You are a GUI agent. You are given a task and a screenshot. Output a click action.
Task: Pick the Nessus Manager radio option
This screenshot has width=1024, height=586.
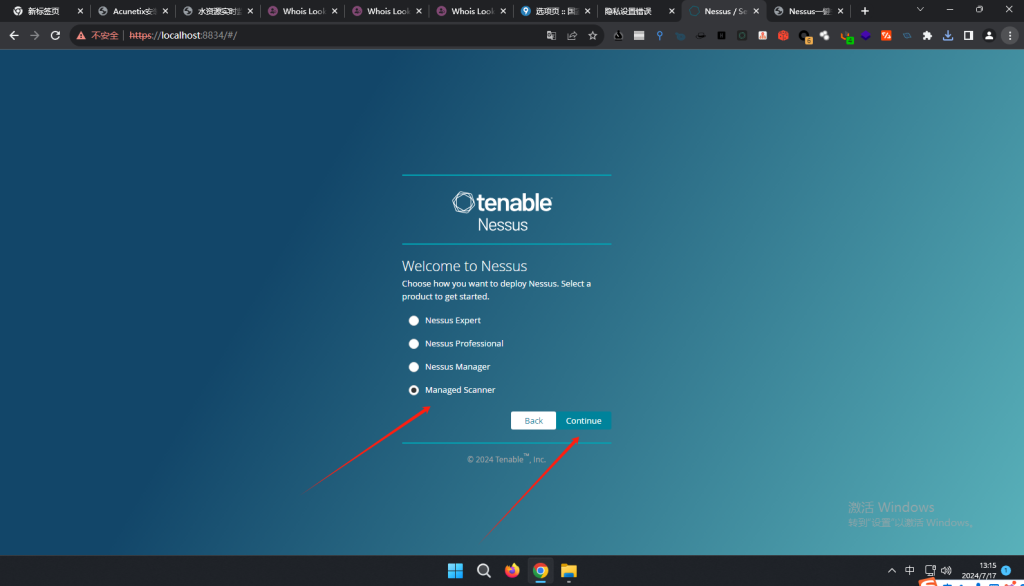pos(413,367)
